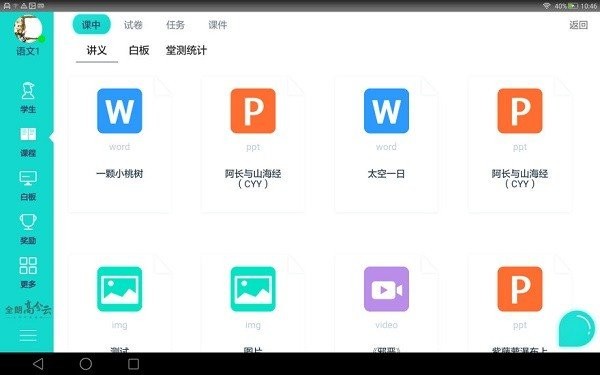The width and height of the screenshot is (600, 375).
Task: Open the ppt icon in second row
Action: [520, 289]
